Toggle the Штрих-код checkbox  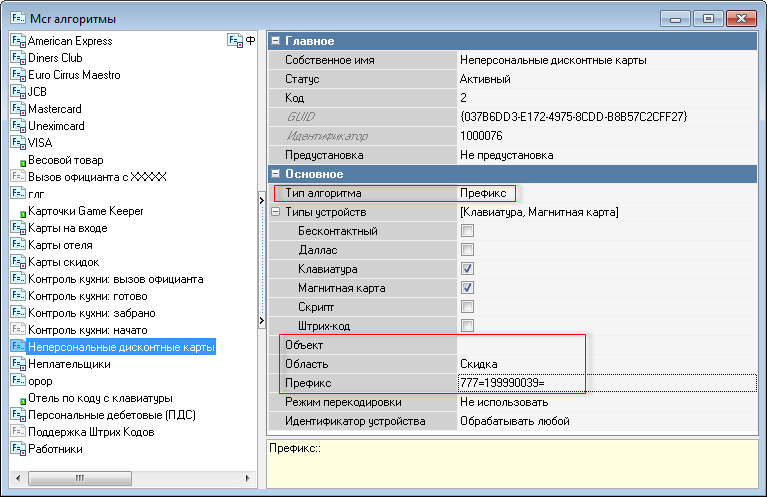[x=467, y=326]
